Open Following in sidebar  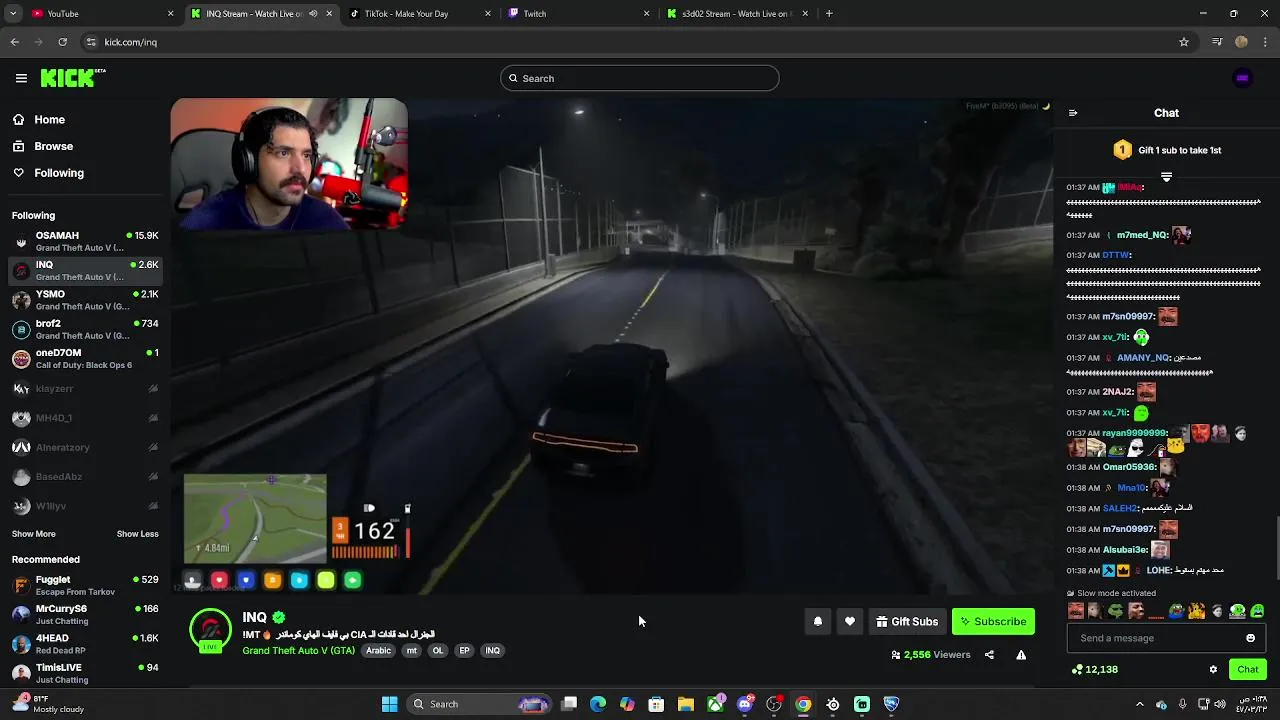(x=59, y=173)
